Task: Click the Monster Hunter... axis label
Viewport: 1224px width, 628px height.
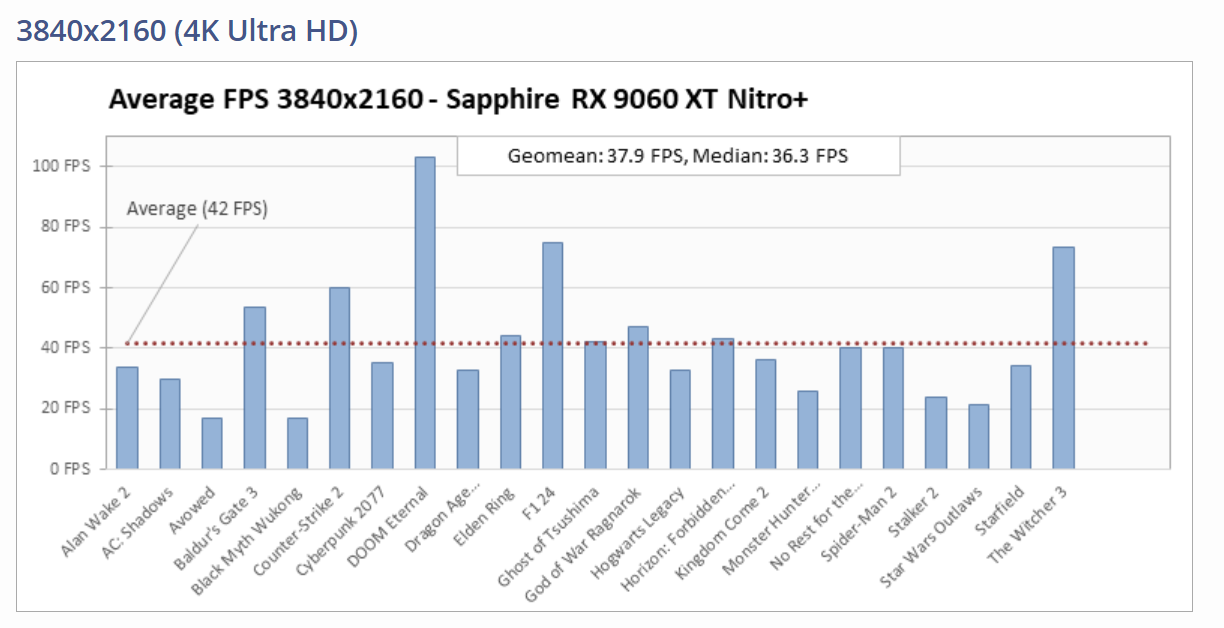Action: coord(771,532)
